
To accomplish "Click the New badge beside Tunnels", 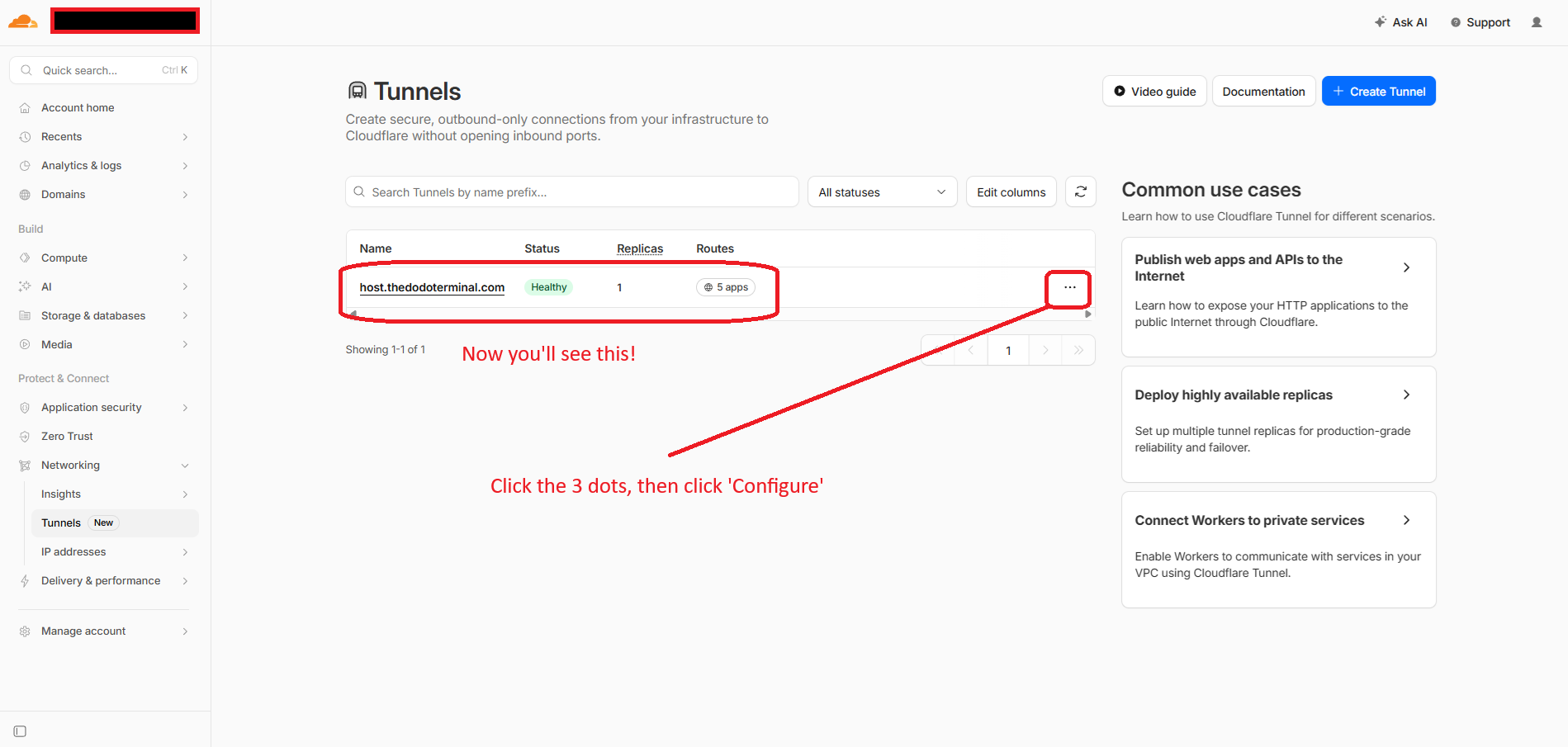I will [103, 523].
